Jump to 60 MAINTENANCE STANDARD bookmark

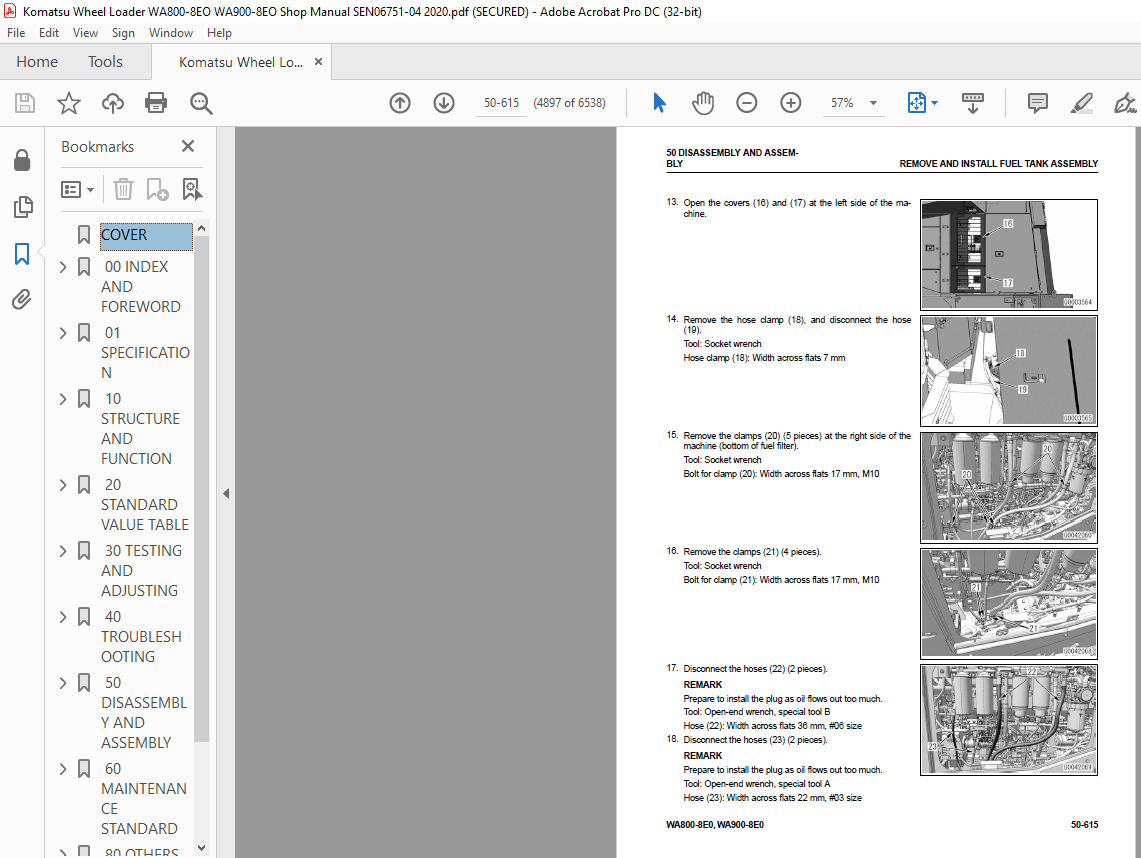pos(143,798)
